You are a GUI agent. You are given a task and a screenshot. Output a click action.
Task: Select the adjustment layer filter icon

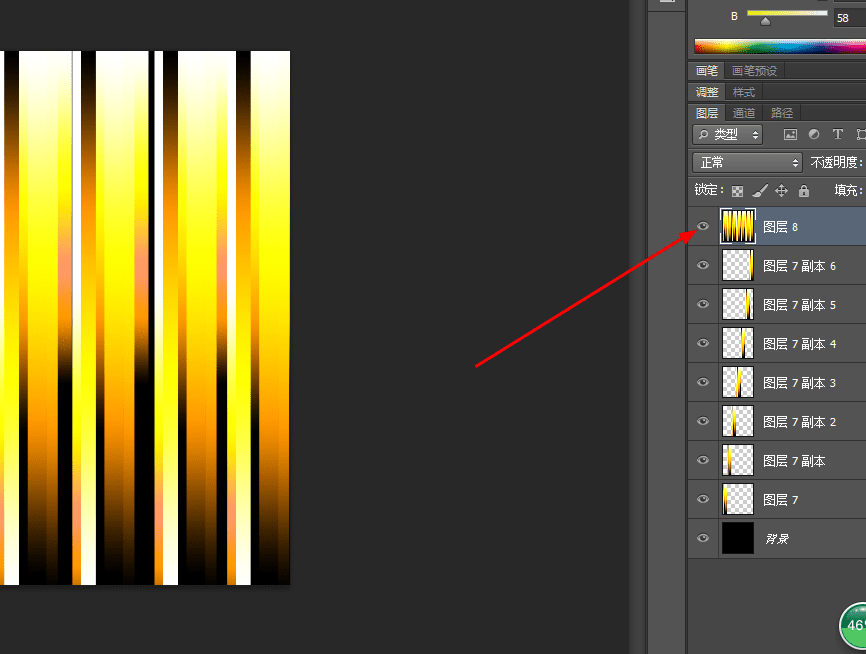[814, 134]
